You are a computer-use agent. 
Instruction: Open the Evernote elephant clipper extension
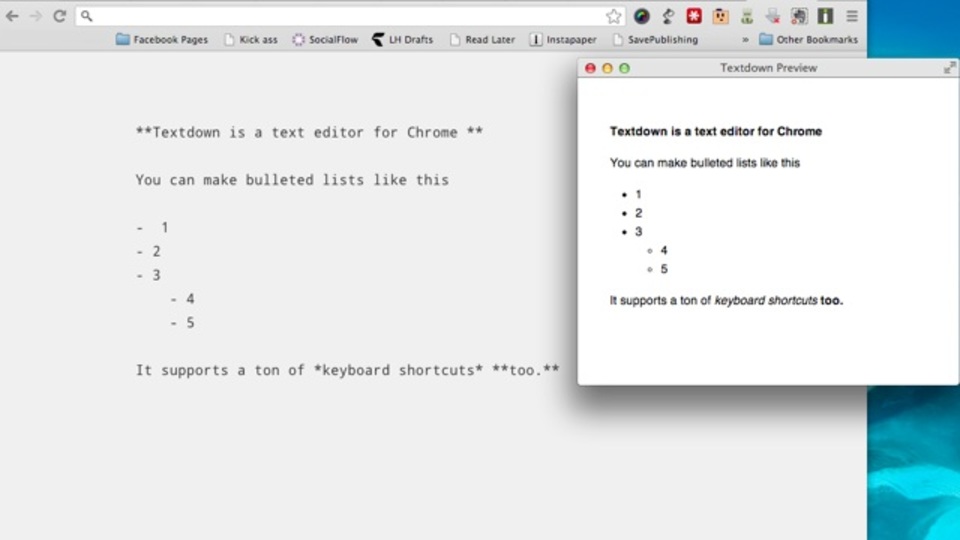coord(799,17)
